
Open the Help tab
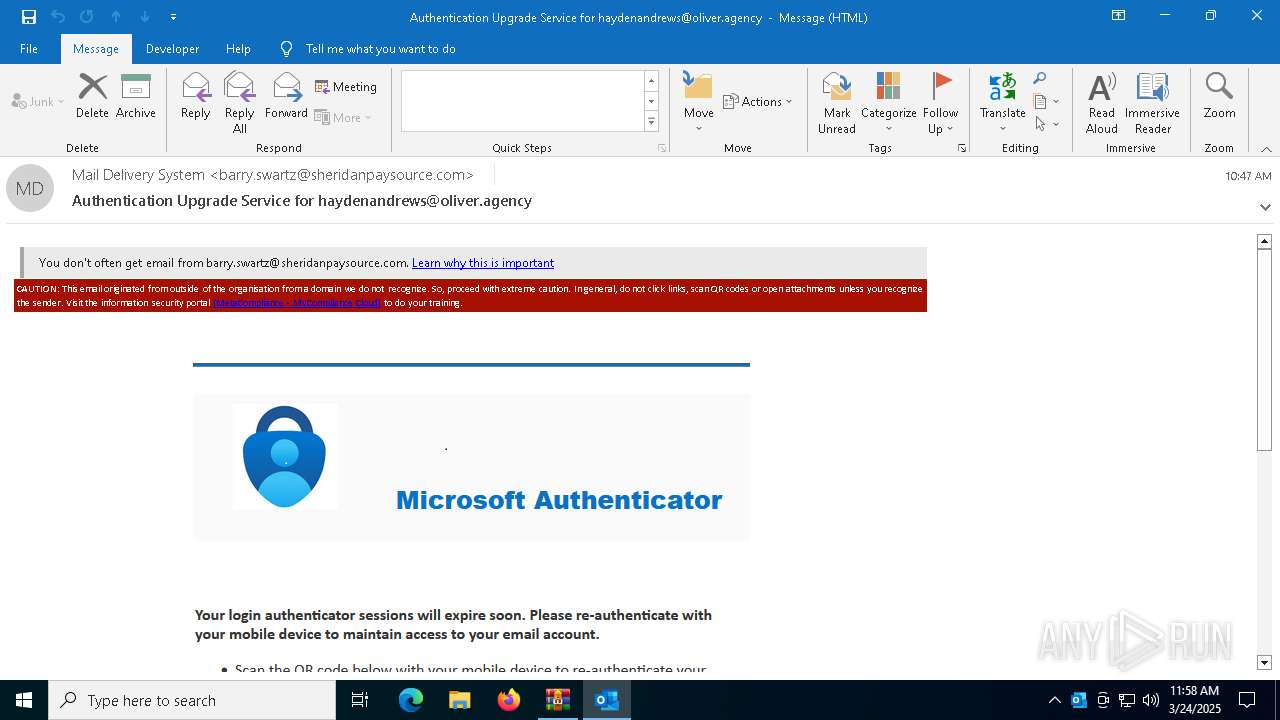(238, 49)
